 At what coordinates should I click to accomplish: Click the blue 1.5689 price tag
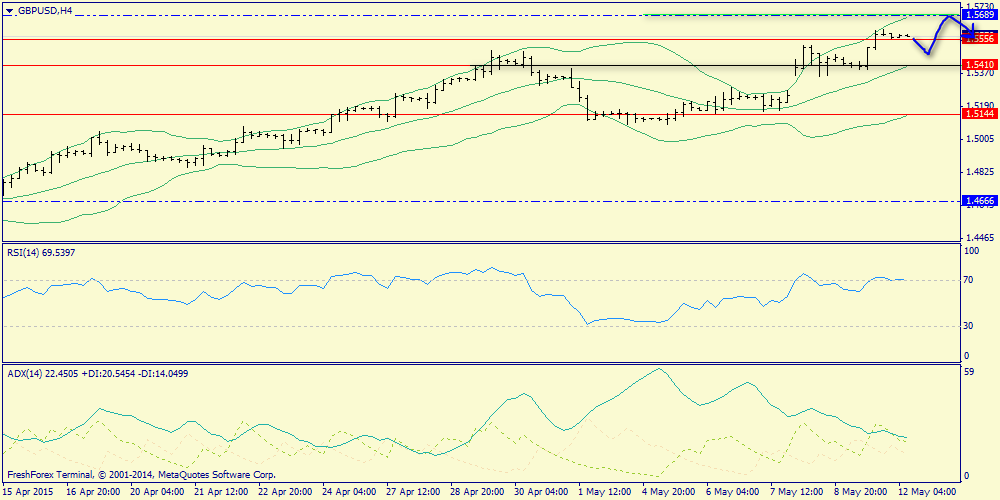(979, 14)
